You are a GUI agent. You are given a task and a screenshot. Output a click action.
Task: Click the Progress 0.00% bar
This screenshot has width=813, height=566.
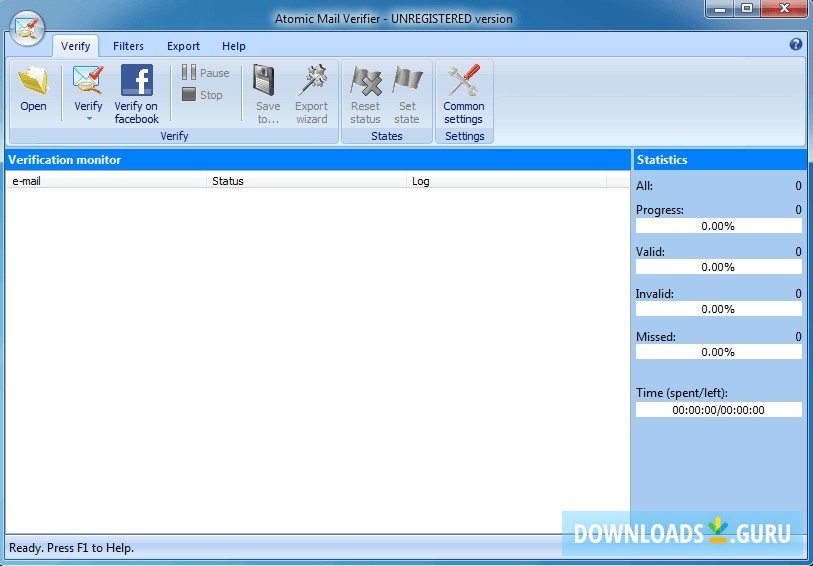pos(718,226)
